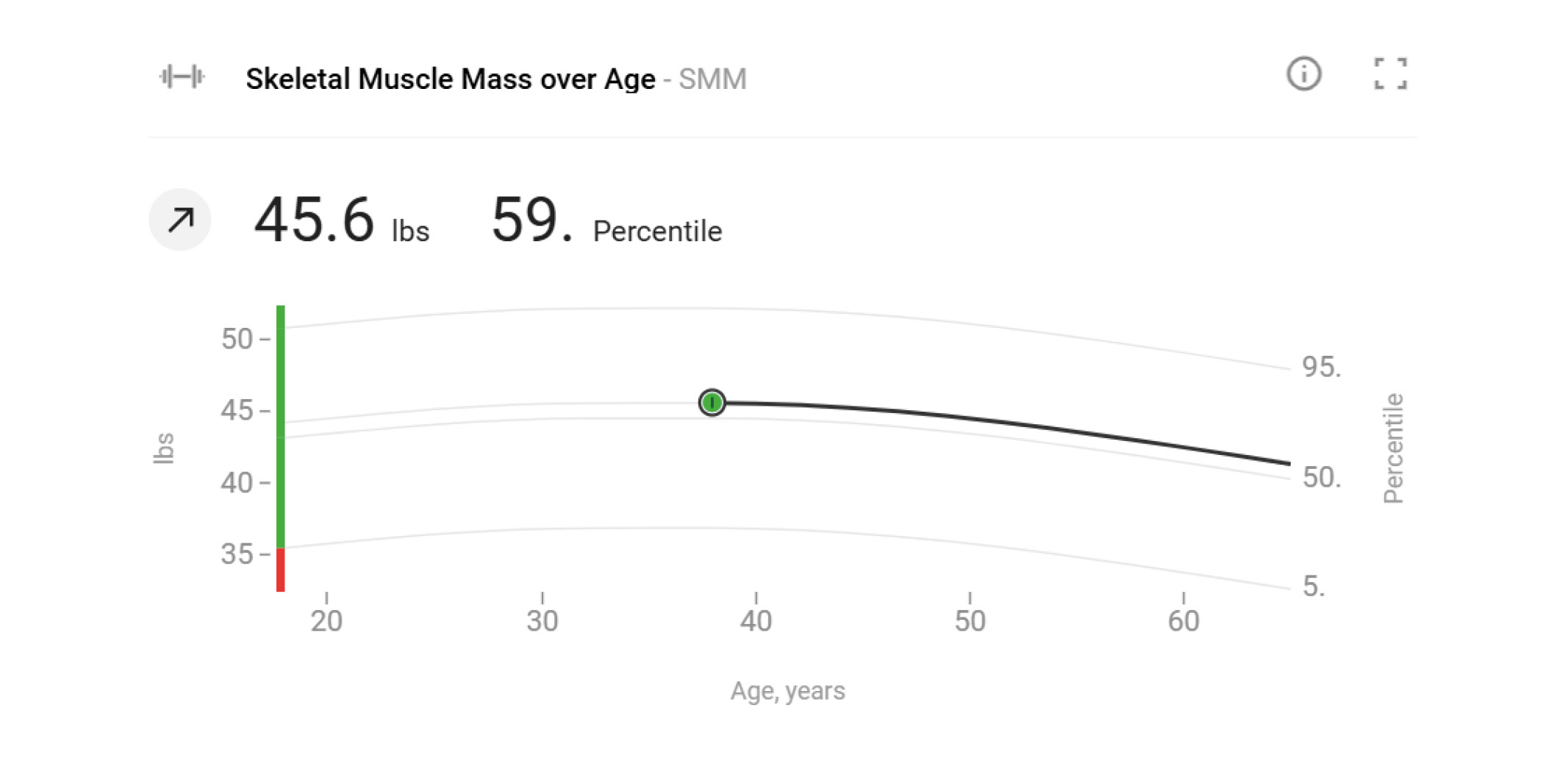Click the age 20 tick label

coord(326,621)
